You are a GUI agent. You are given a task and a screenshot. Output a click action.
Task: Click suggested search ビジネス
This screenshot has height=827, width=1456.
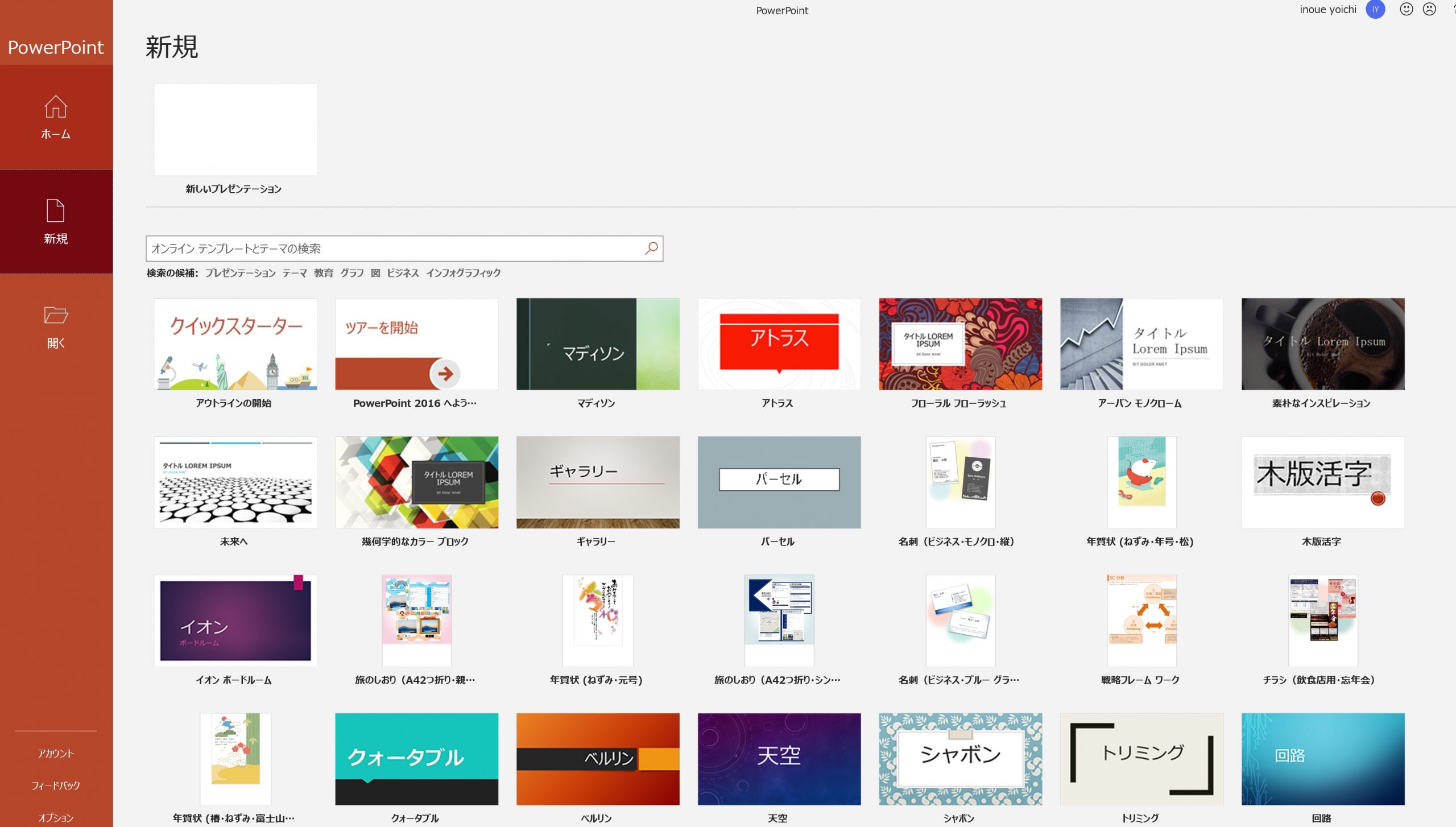click(x=403, y=273)
